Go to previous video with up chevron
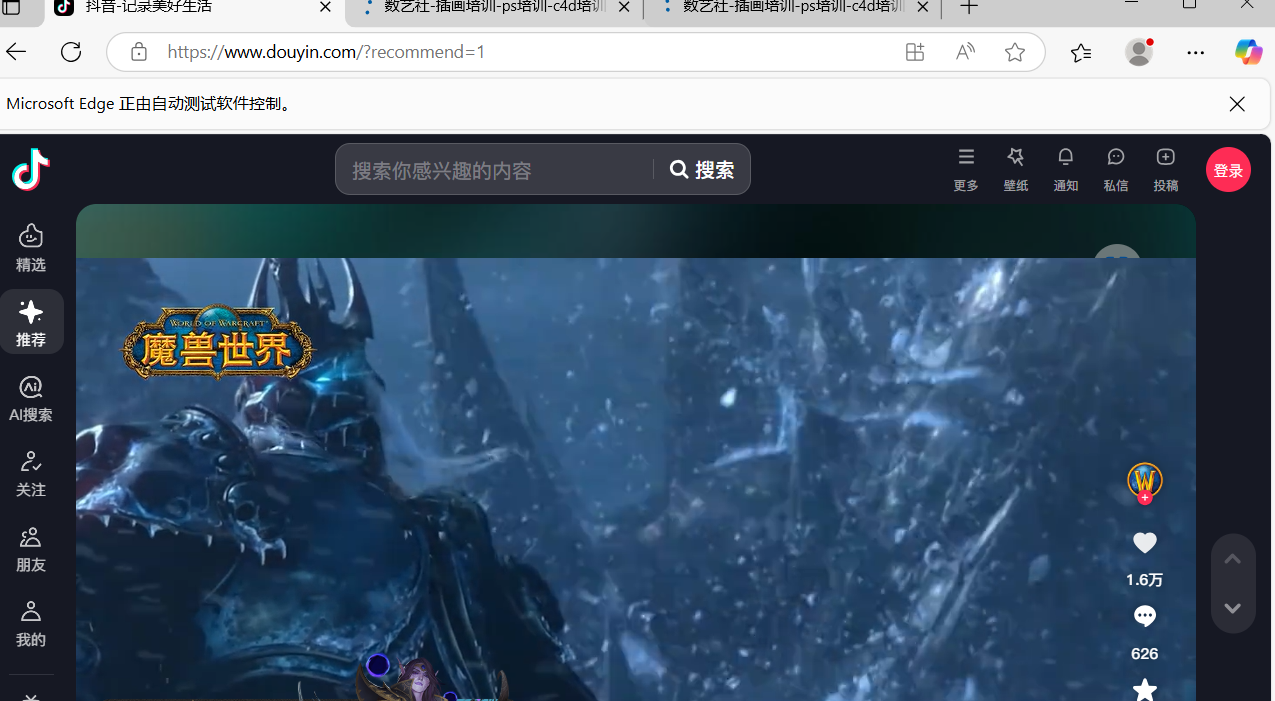The image size is (1275, 701). click(1232, 559)
